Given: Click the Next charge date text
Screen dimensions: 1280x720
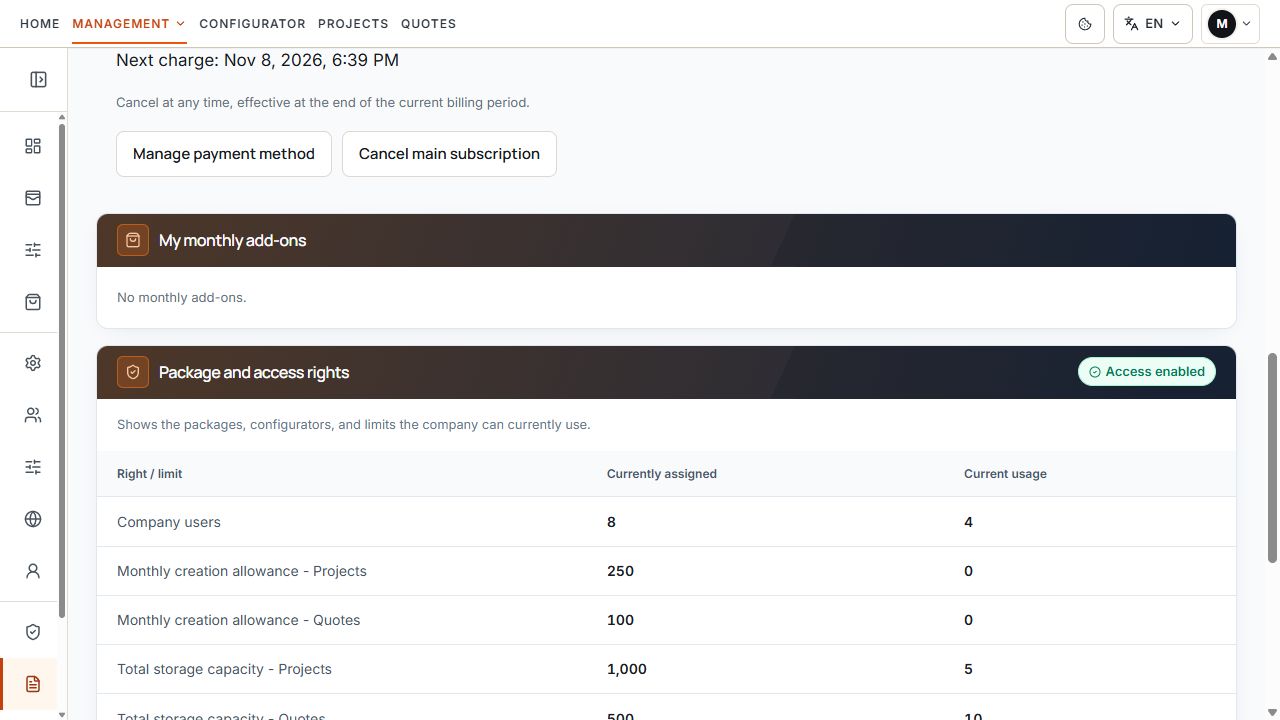Looking at the screenshot, I should pyautogui.click(x=257, y=60).
